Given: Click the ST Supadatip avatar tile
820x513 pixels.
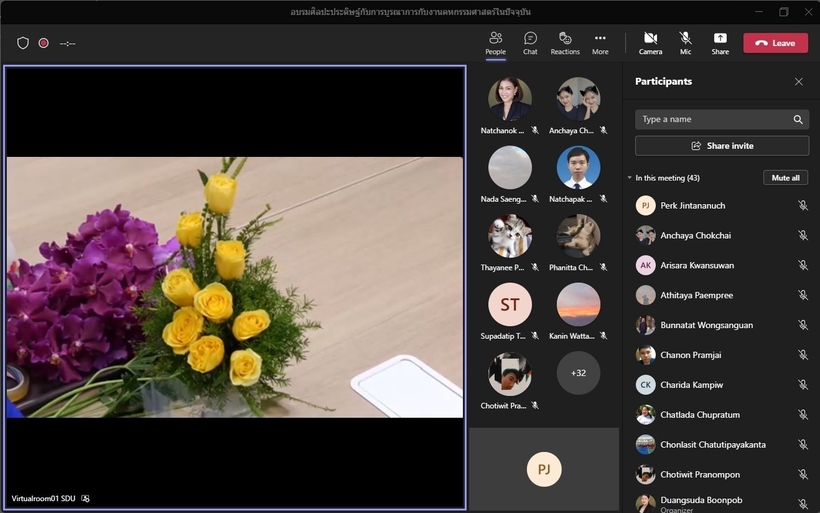Looking at the screenshot, I should [510, 304].
